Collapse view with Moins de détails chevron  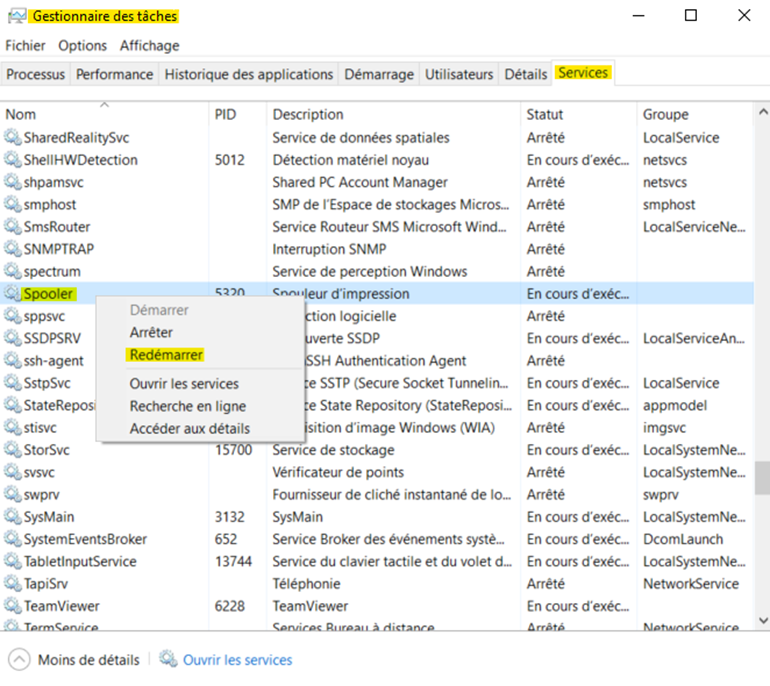(19, 660)
